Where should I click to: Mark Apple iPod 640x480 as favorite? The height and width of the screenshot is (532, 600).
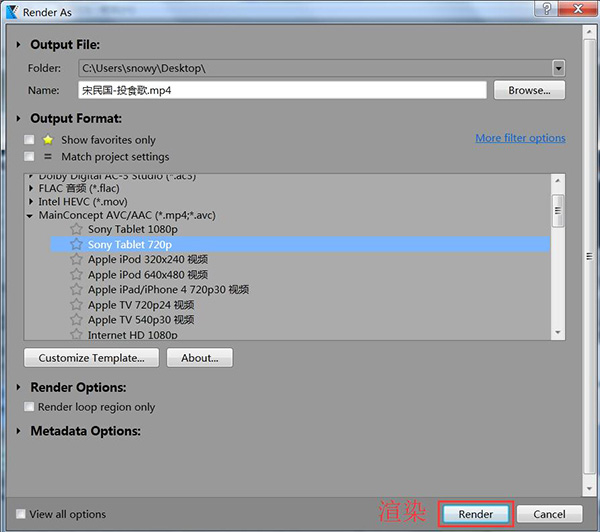(x=76, y=274)
